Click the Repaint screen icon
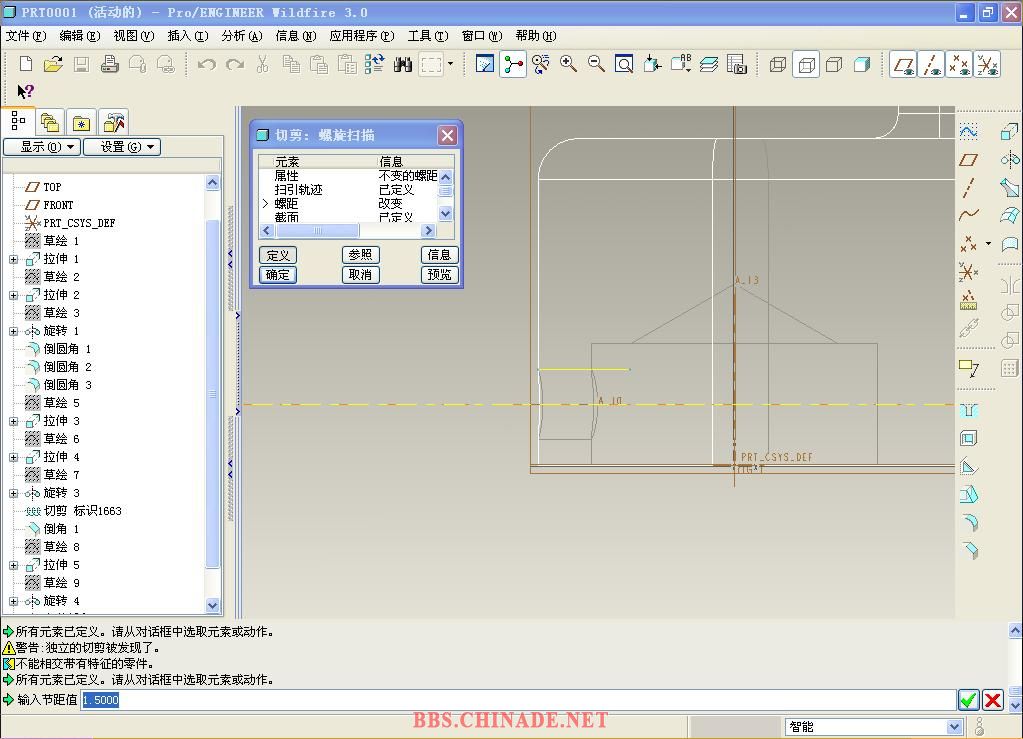The height and width of the screenshot is (739, 1023). pyautogui.click(x=485, y=64)
